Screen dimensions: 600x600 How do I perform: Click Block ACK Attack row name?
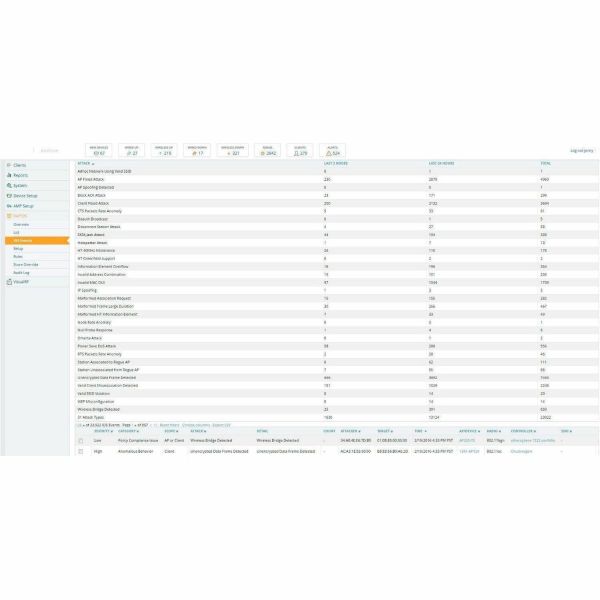click(91, 196)
